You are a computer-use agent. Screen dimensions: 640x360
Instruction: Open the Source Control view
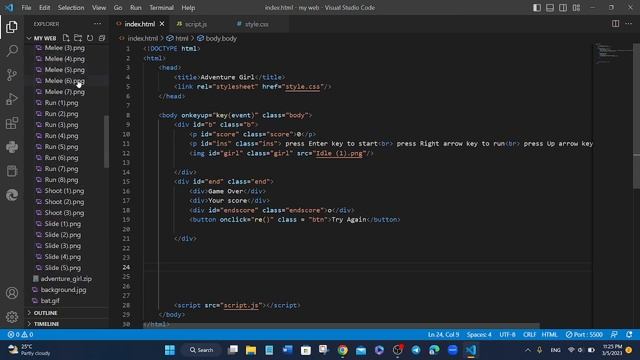(x=12, y=75)
